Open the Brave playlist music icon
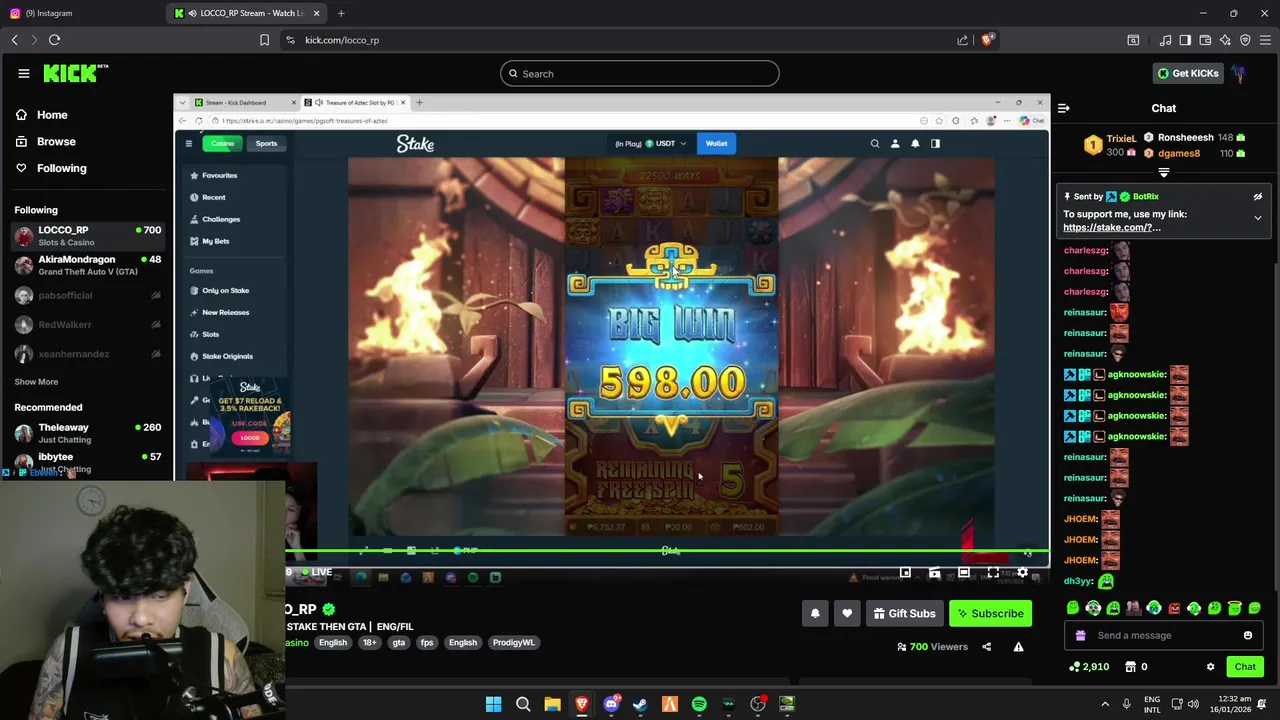 [x=1165, y=40]
